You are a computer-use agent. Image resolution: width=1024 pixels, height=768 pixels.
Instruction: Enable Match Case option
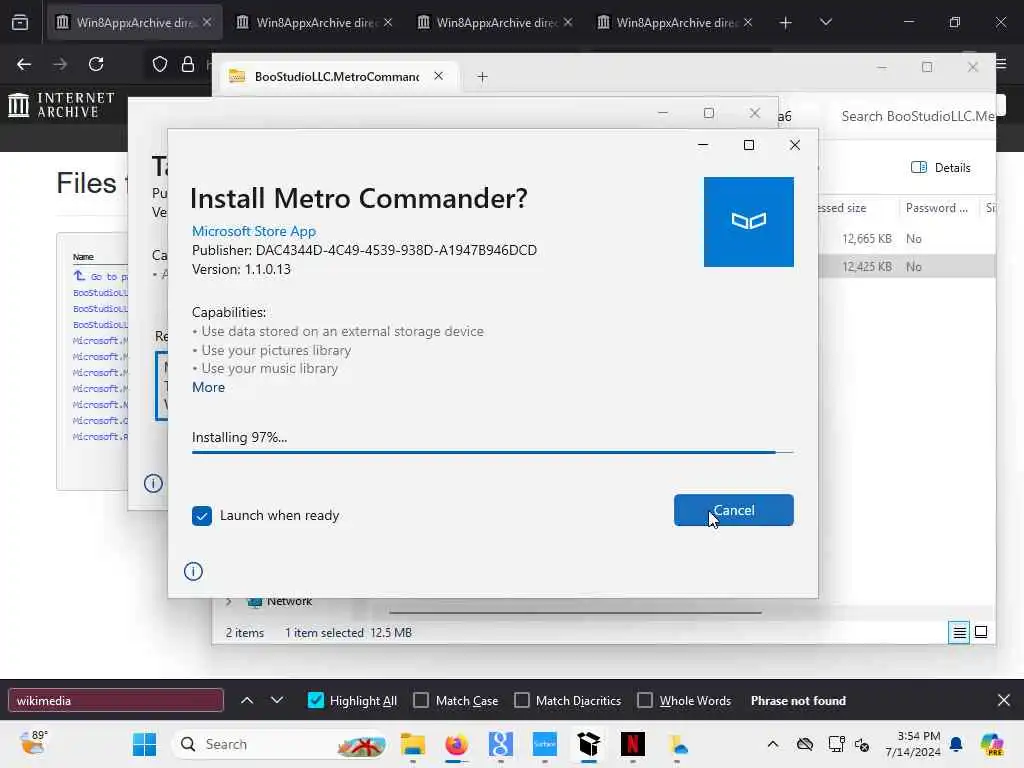click(x=421, y=701)
